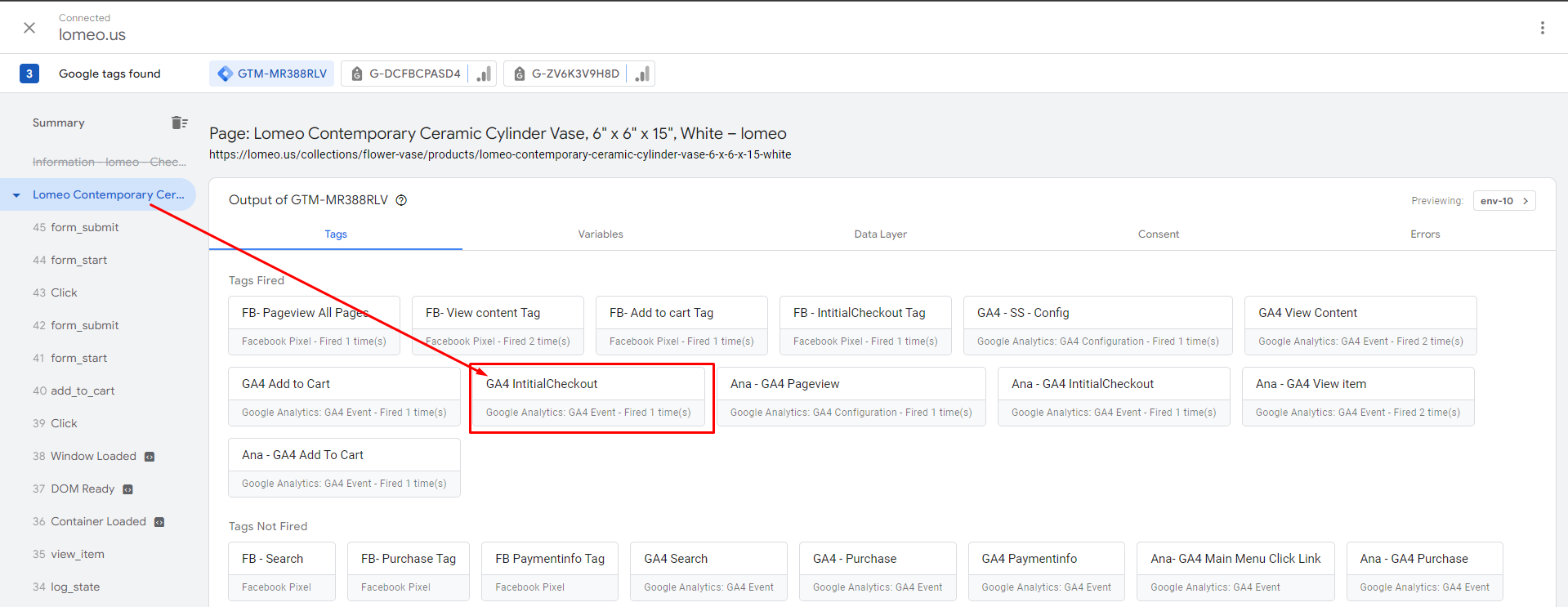
Task: Switch to the Variables tab
Action: pyautogui.click(x=600, y=234)
